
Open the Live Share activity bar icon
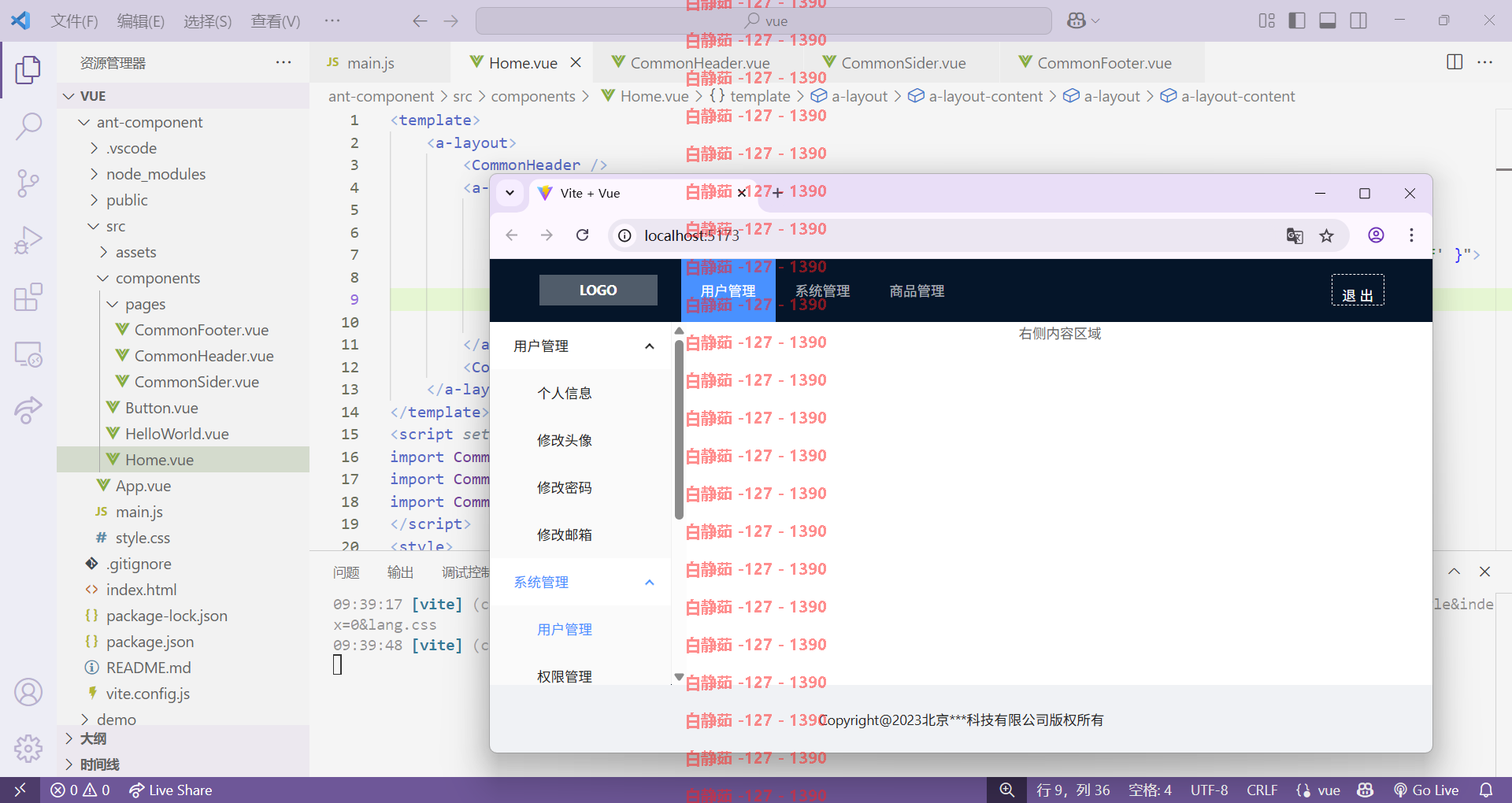(x=28, y=410)
